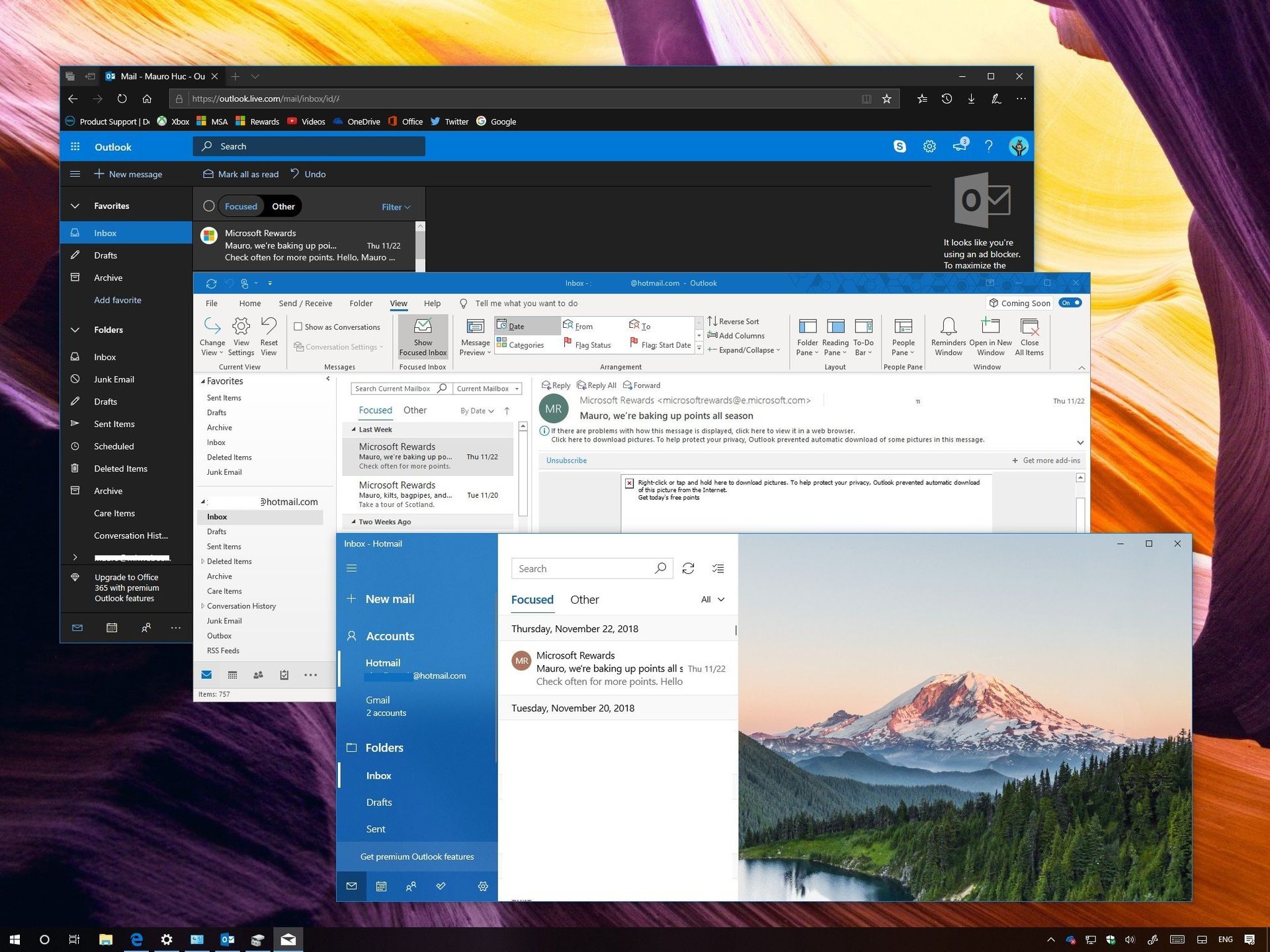Image resolution: width=1270 pixels, height=952 pixels.
Task: Open Settings gear in the Mail app
Action: 483,886
